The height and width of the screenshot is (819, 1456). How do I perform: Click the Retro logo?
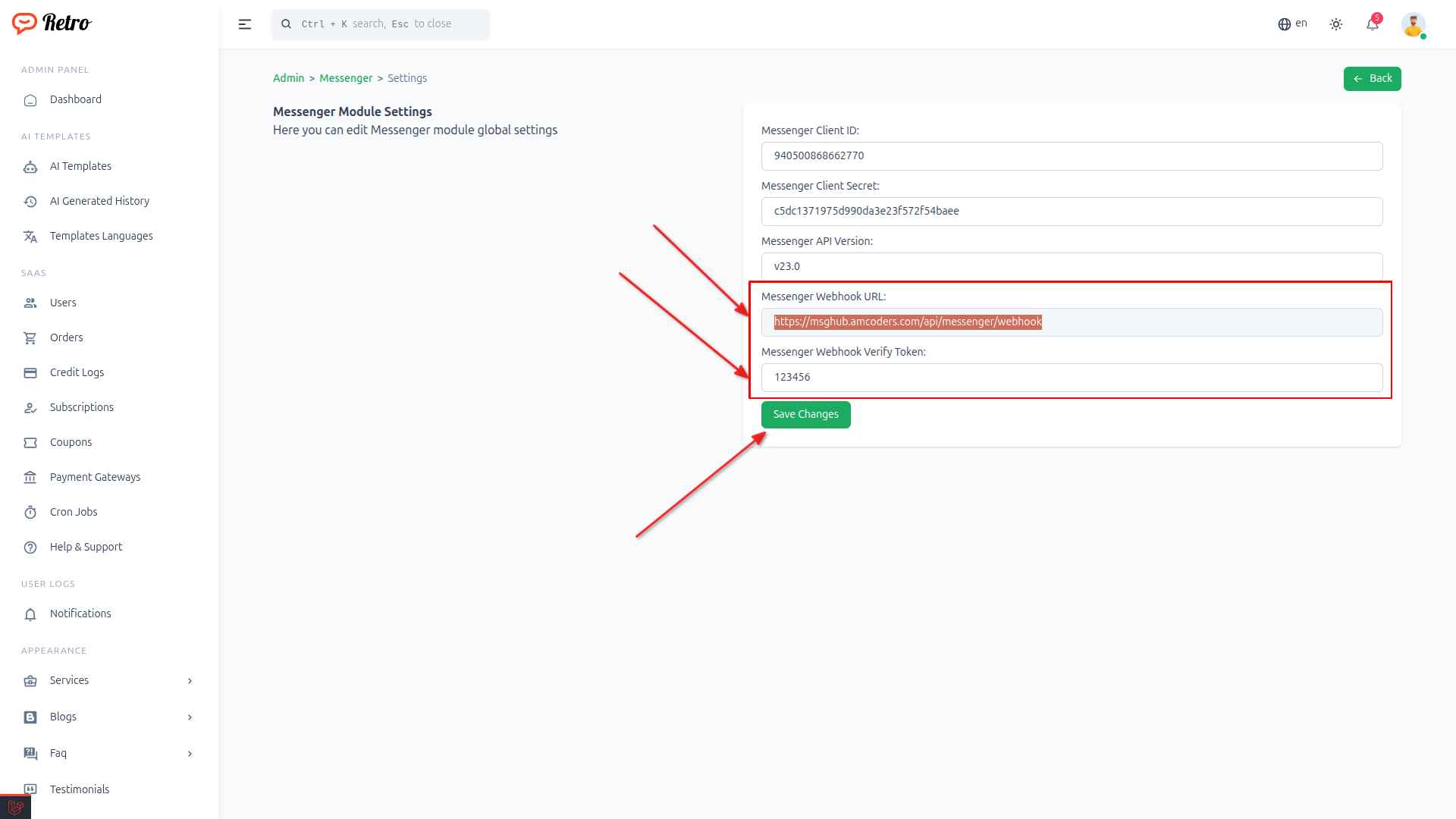(x=52, y=24)
